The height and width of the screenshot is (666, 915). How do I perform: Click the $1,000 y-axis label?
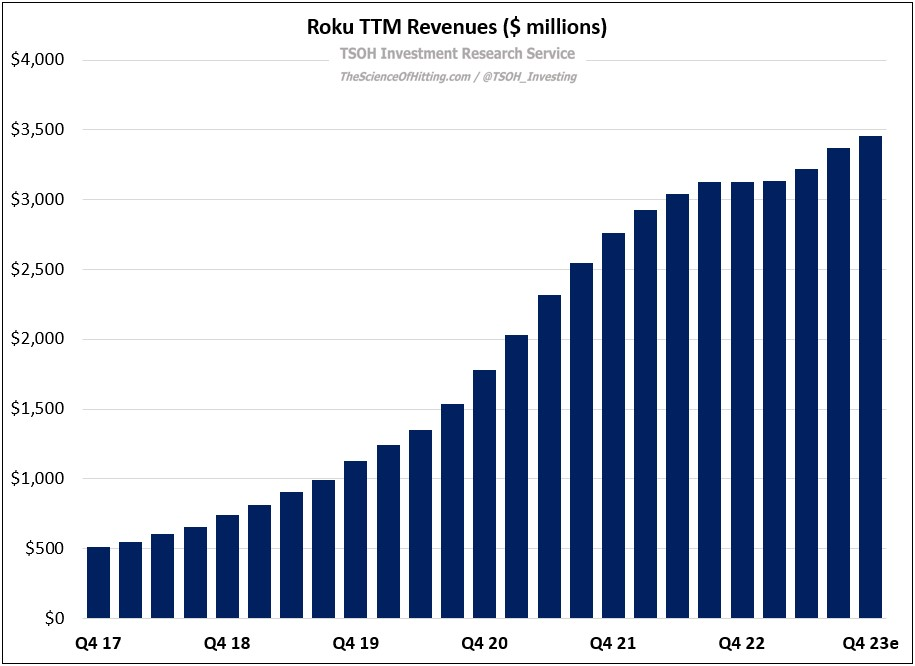[x=37, y=479]
